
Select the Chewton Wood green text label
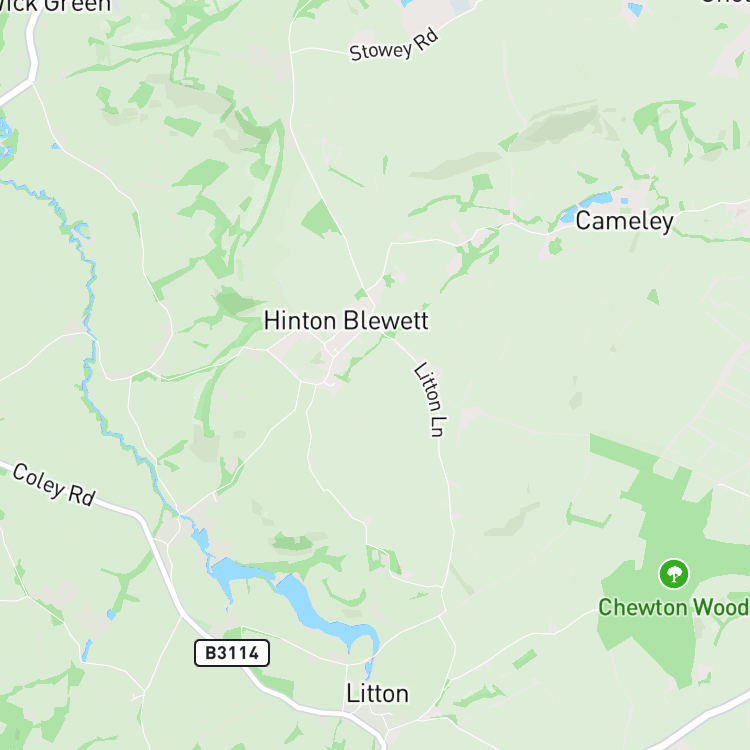point(674,607)
